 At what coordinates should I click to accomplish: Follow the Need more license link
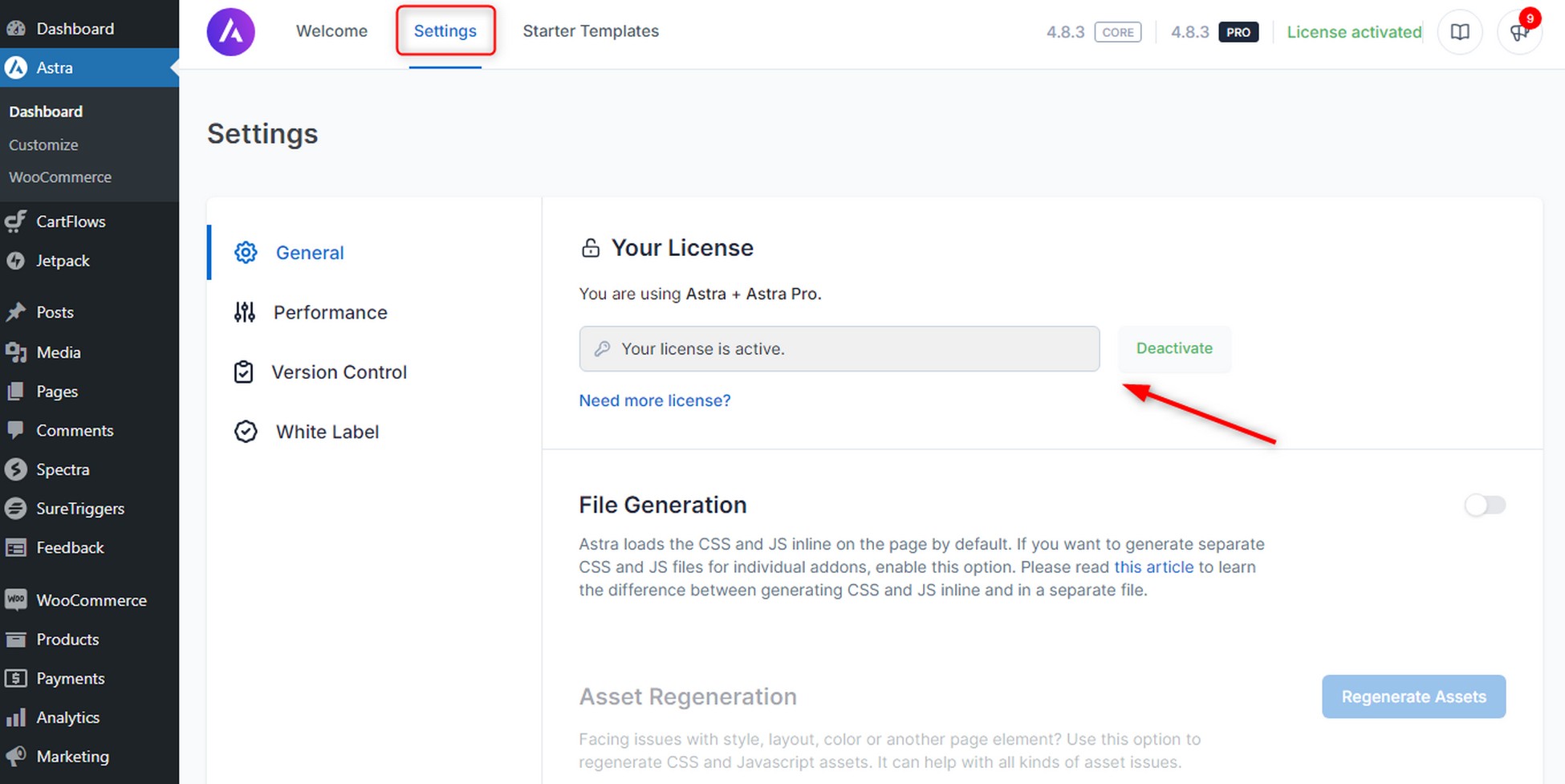pos(655,400)
